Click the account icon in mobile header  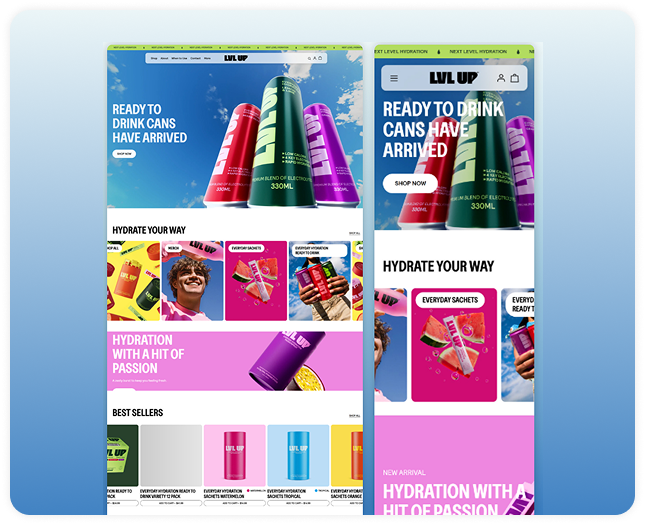(x=501, y=78)
